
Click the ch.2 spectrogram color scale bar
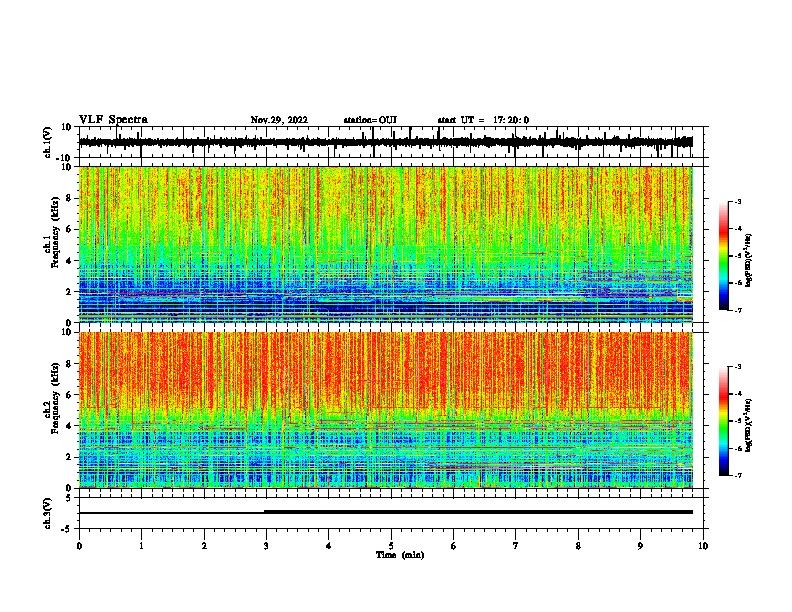point(724,421)
